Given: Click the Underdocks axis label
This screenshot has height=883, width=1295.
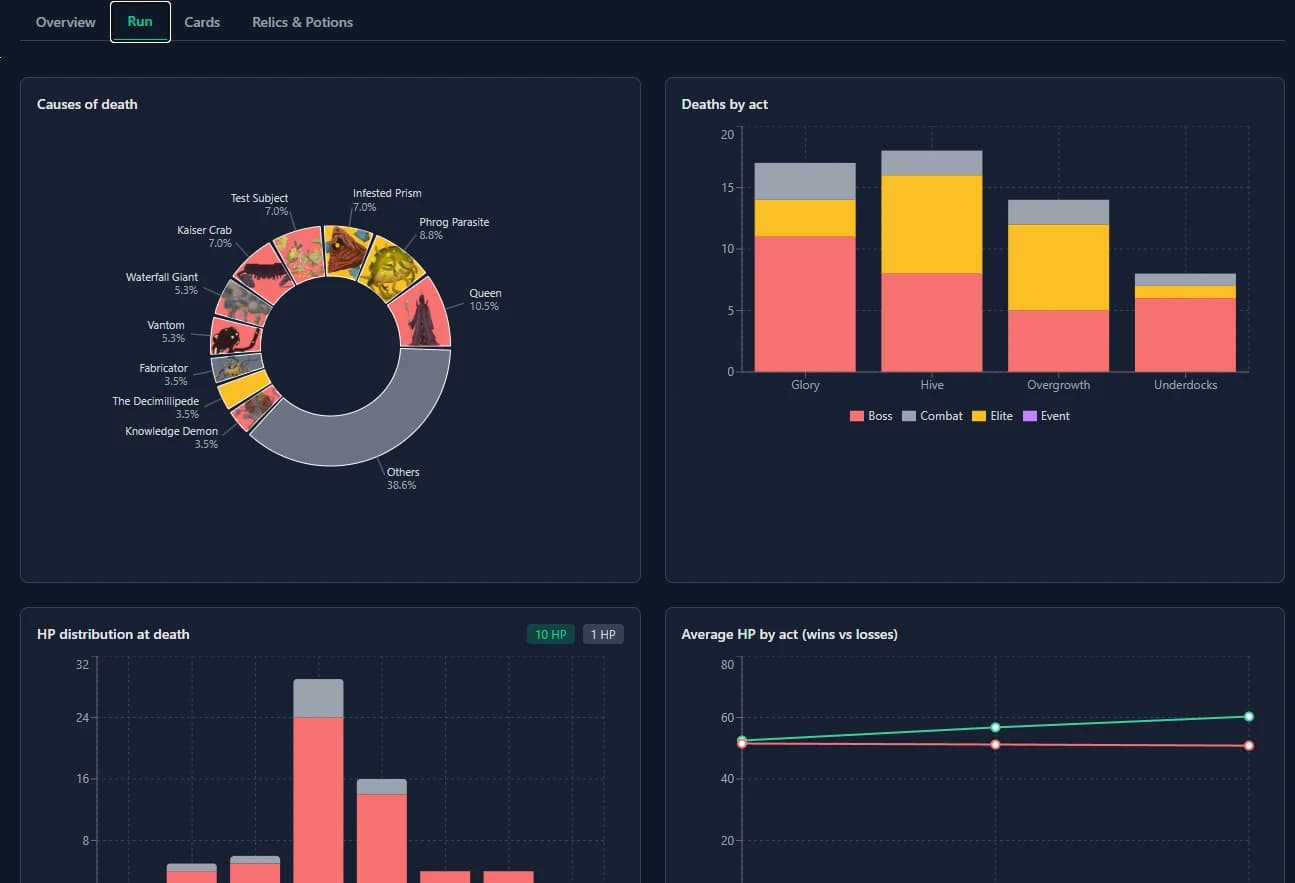Looking at the screenshot, I should point(1184,384).
